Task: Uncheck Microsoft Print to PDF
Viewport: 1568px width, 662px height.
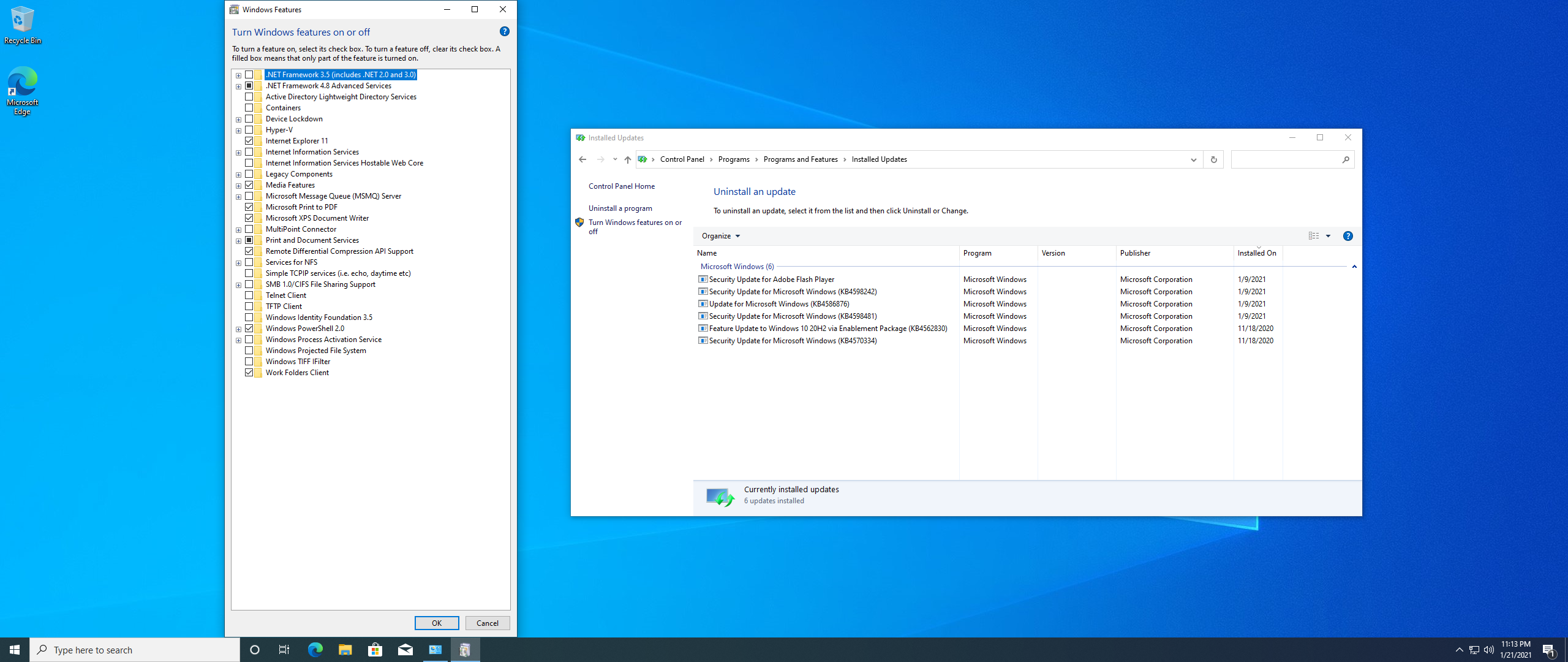Action: pyautogui.click(x=249, y=207)
